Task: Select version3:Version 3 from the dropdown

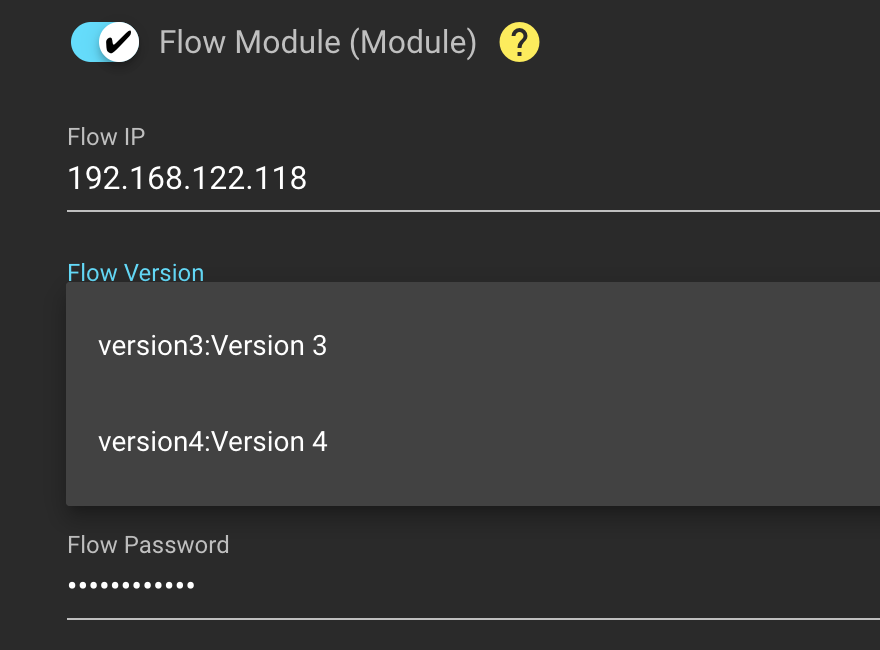Action: 212,346
